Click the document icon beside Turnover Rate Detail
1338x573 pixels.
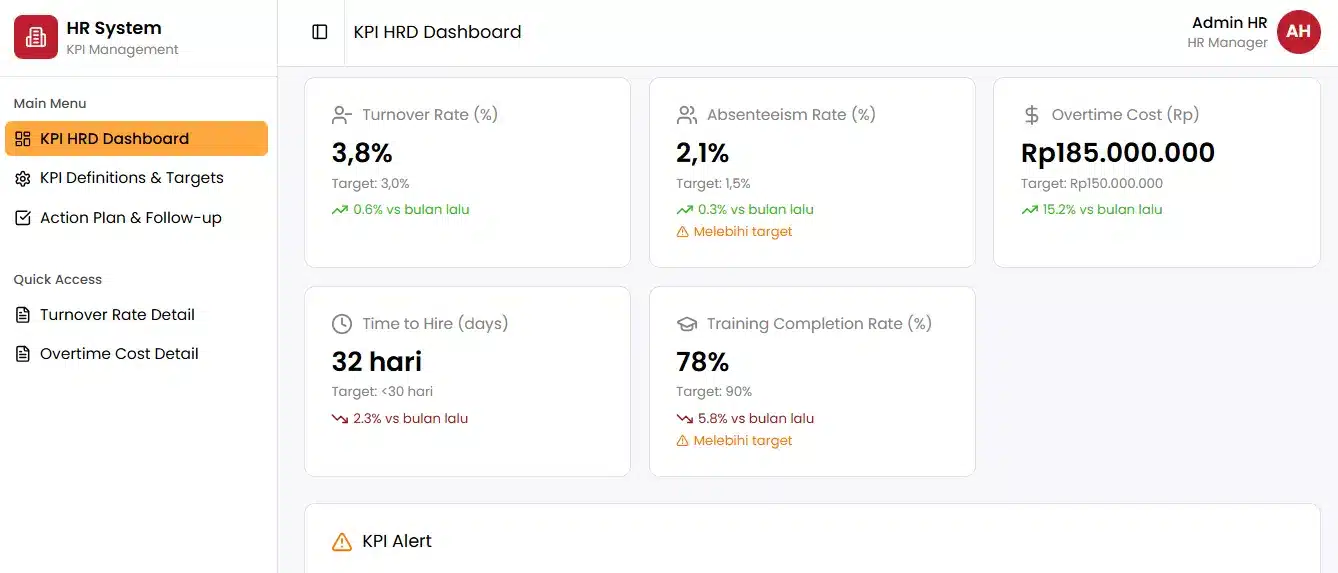[23, 315]
